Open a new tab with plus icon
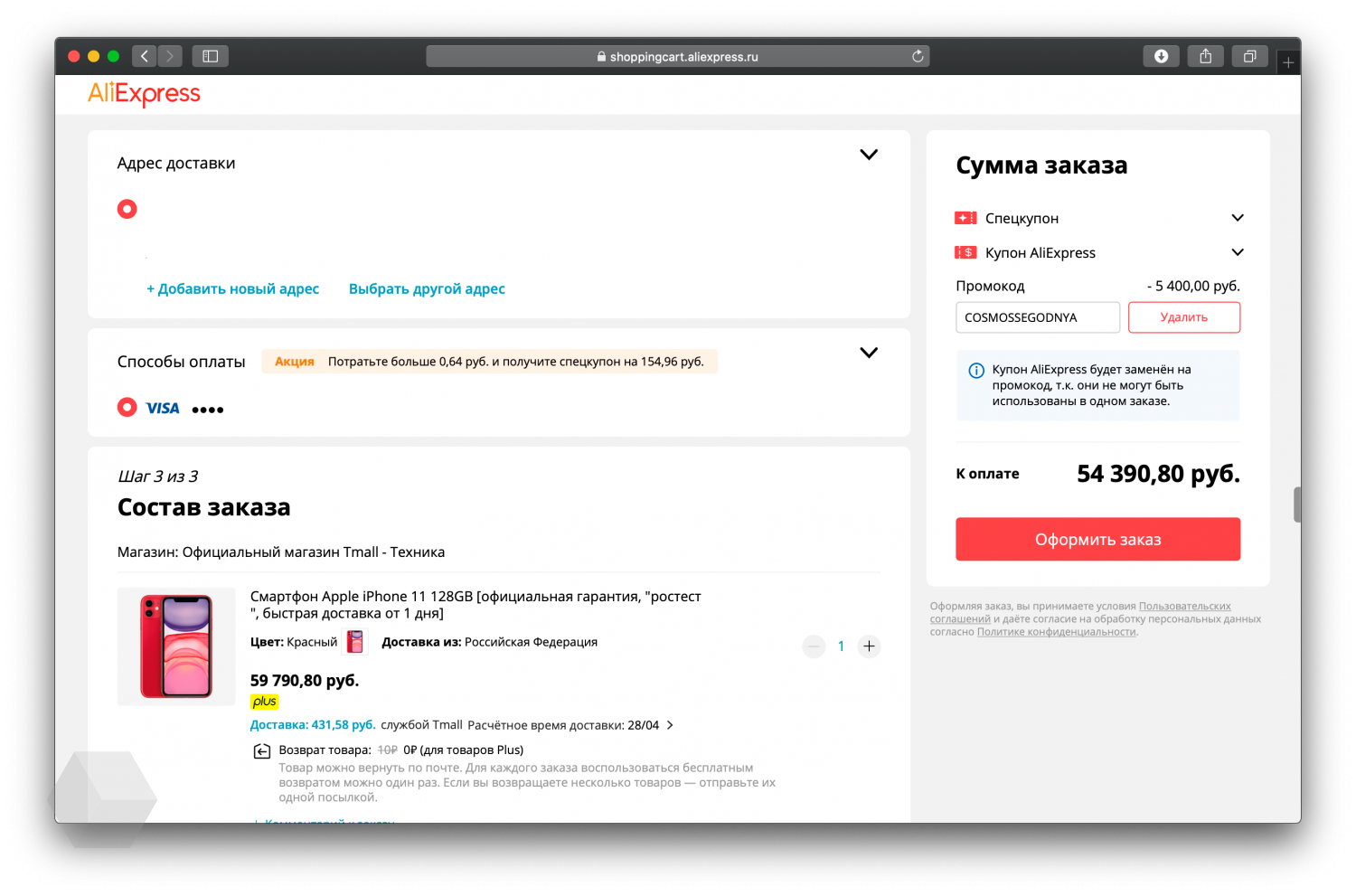 1288,62
